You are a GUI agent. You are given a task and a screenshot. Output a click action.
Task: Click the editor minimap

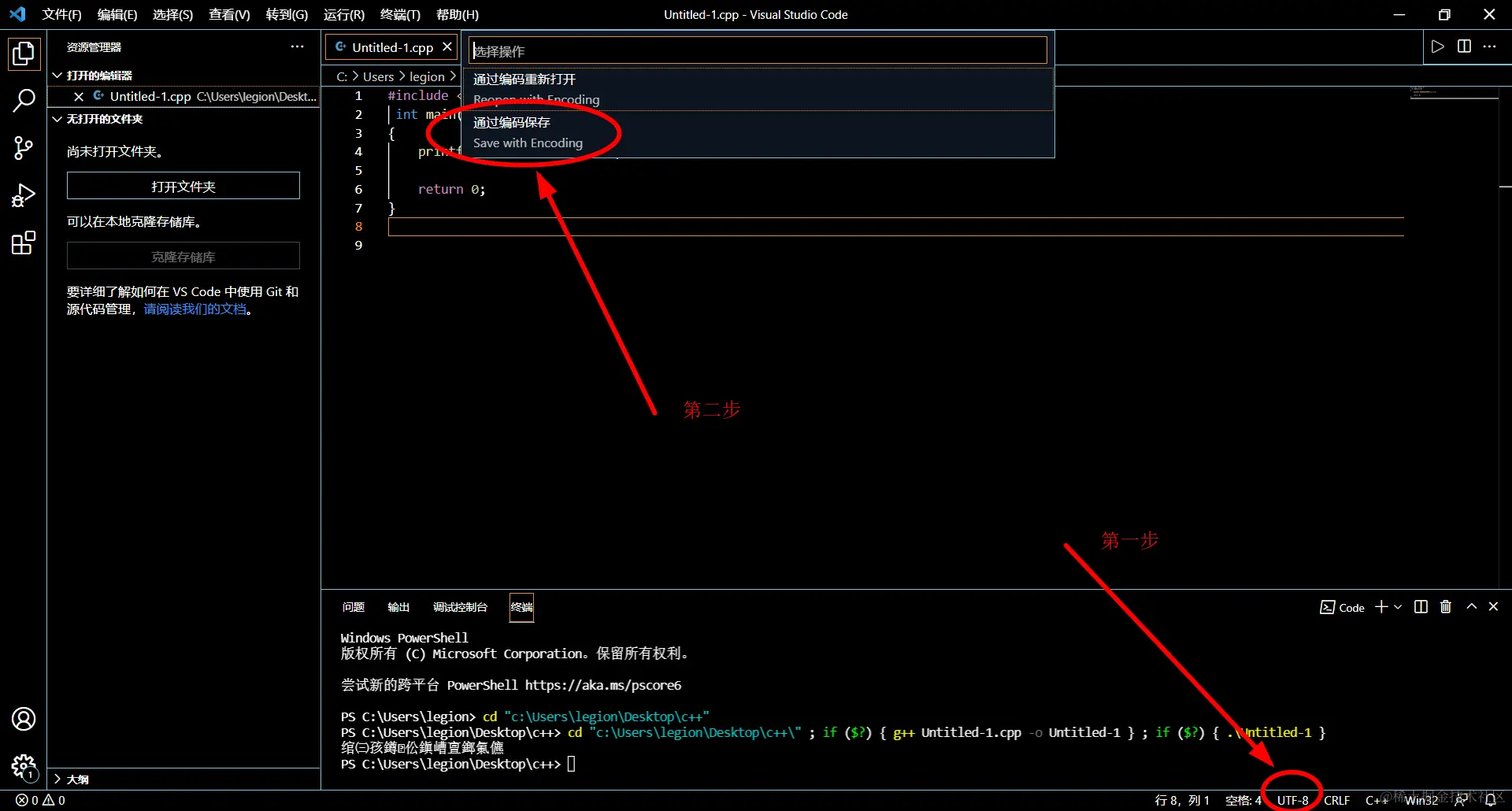click(x=1453, y=94)
